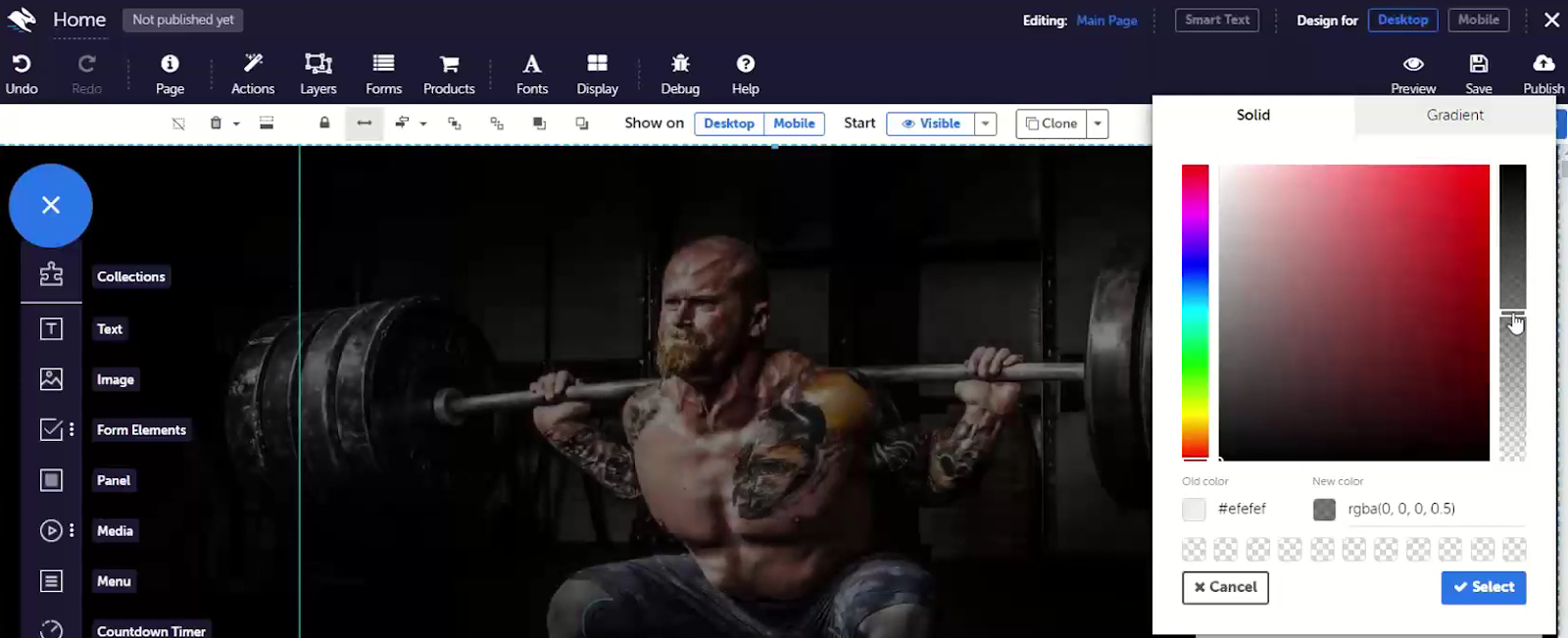Click the Text element icon
This screenshot has height=638, width=1568.
pos(51,329)
